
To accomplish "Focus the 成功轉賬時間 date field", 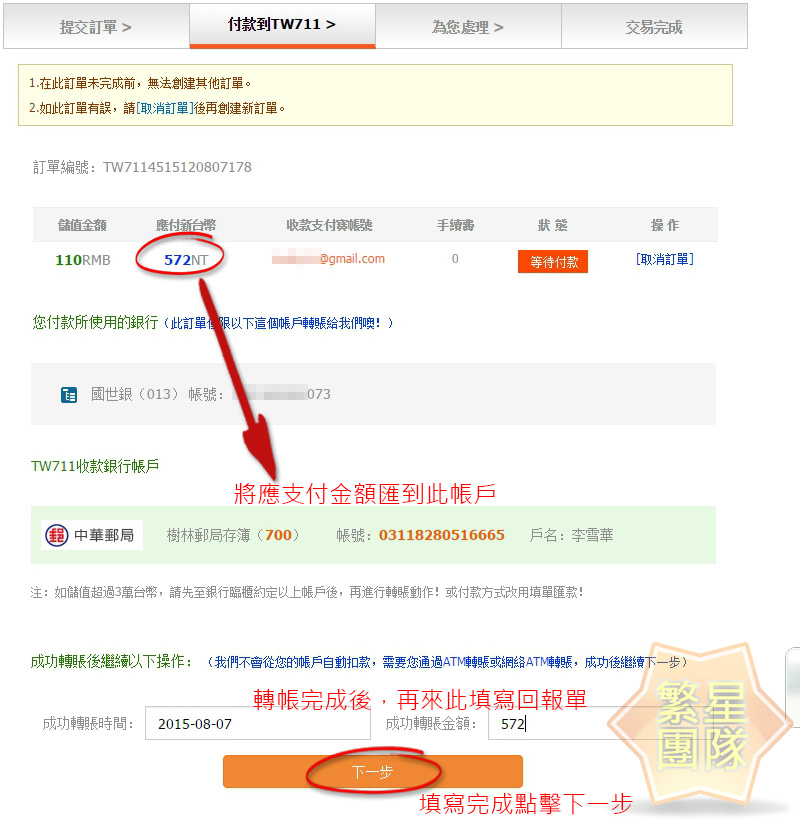I will coord(256,723).
